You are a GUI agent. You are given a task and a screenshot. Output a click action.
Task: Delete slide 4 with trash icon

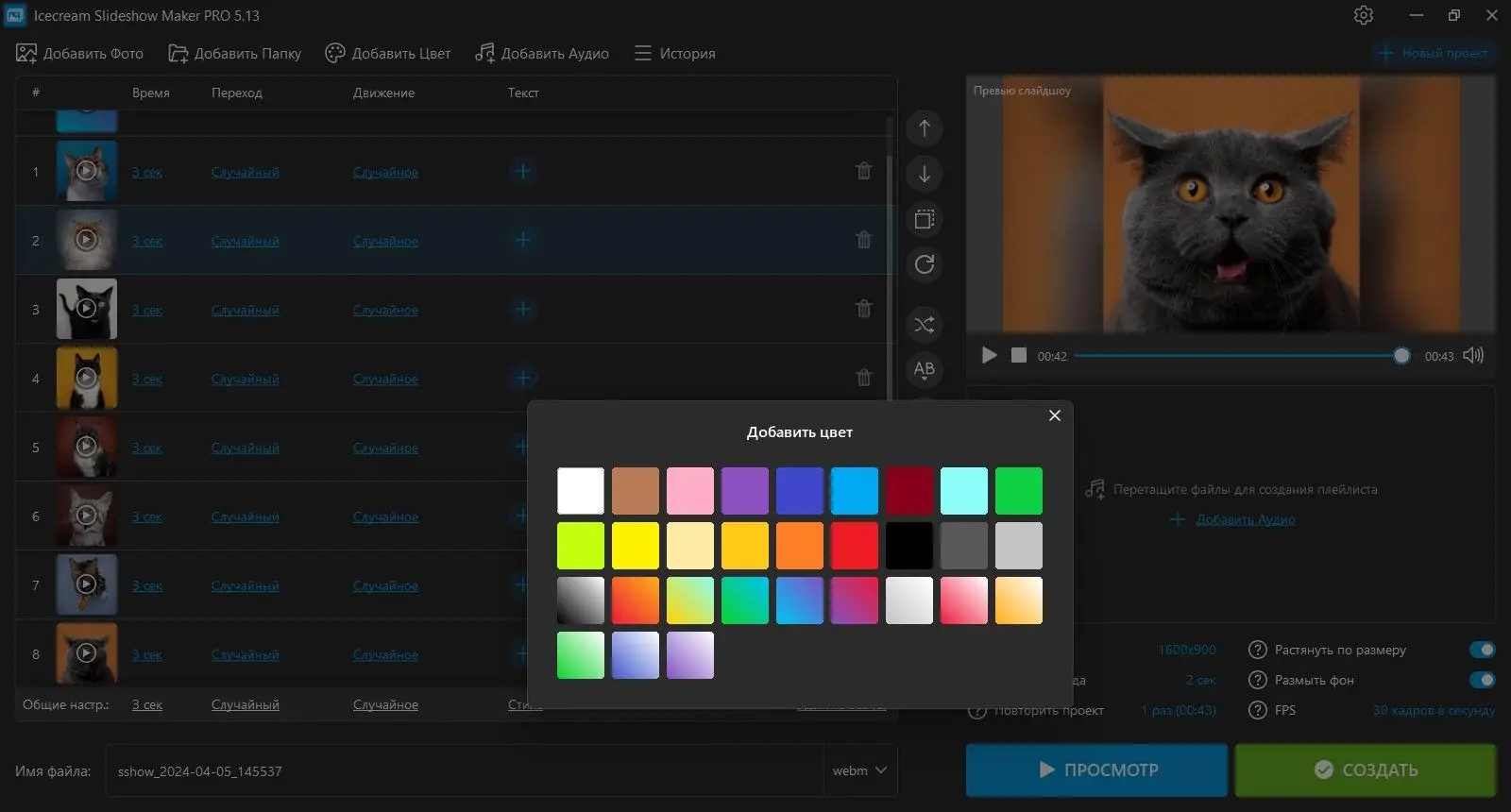point(863,378)
